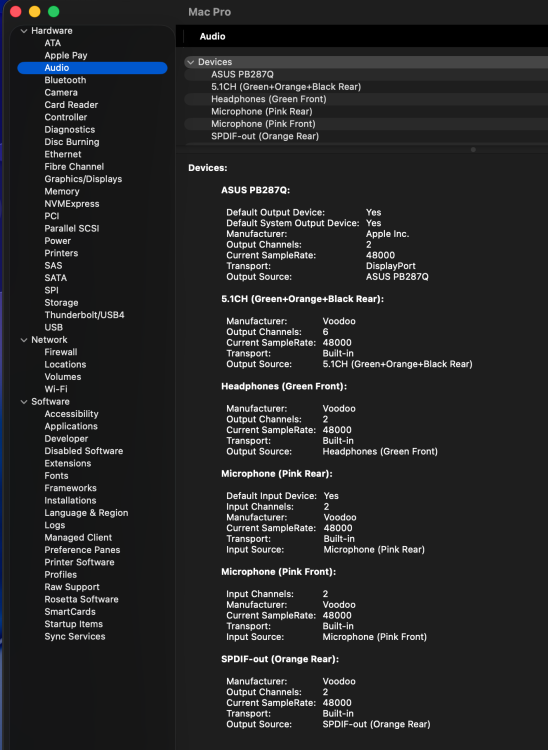The height and width of the screenshot is (750, 548).
Task: Select the highlighted Audio sidebar item
Action: 92,68
